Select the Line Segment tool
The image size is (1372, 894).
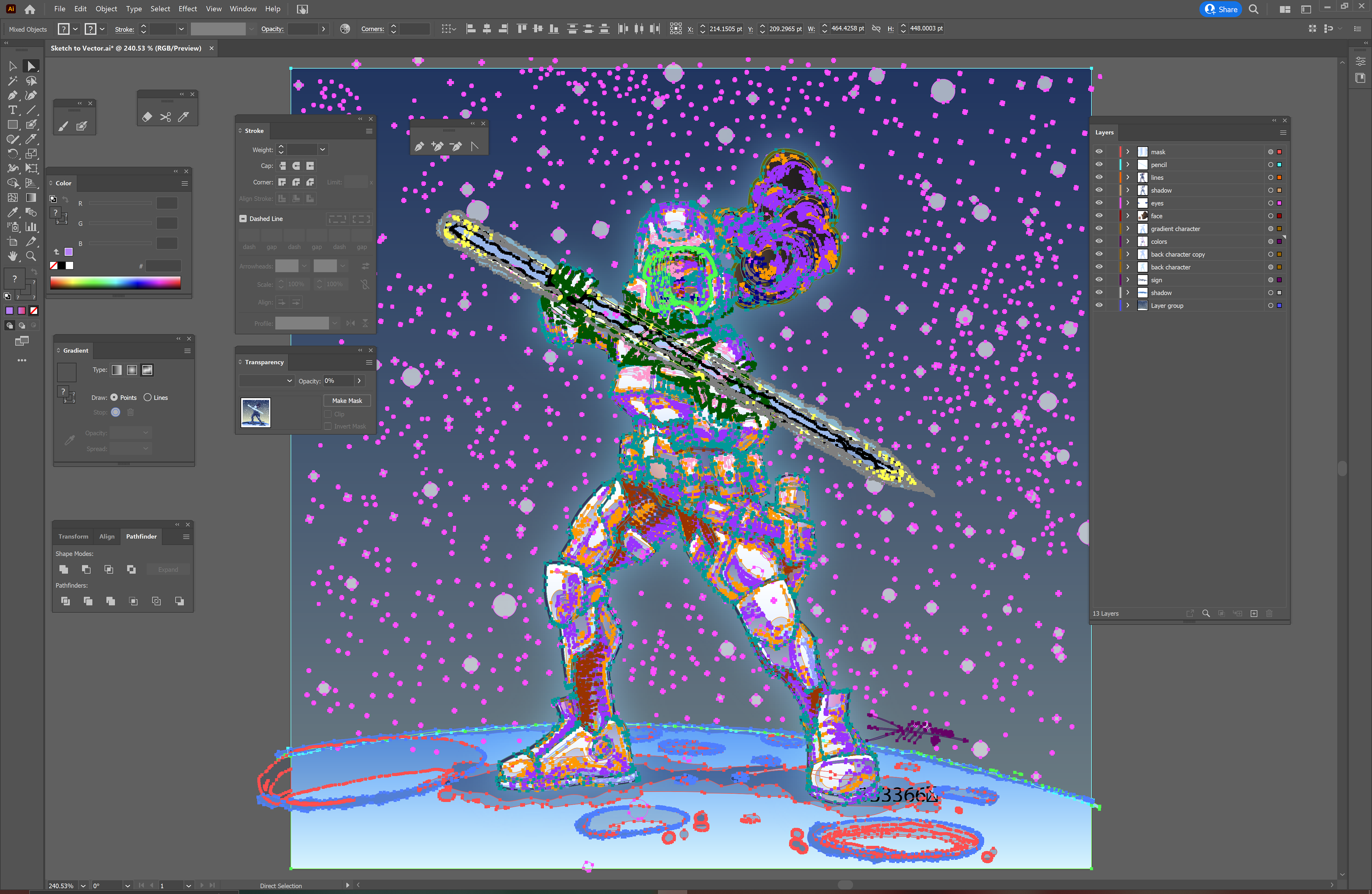[31, 110]
